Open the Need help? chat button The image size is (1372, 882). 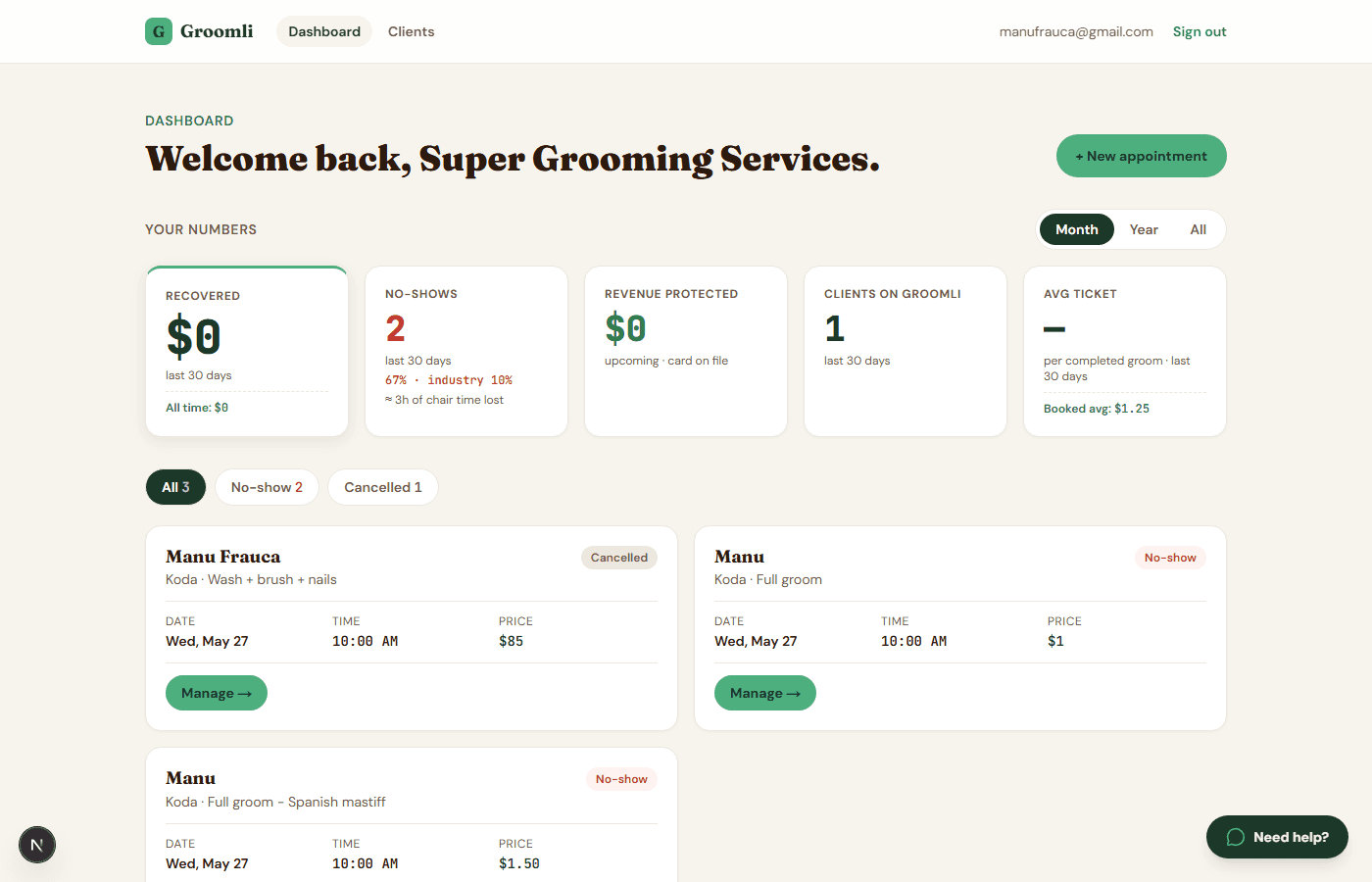click(1277, 837)
